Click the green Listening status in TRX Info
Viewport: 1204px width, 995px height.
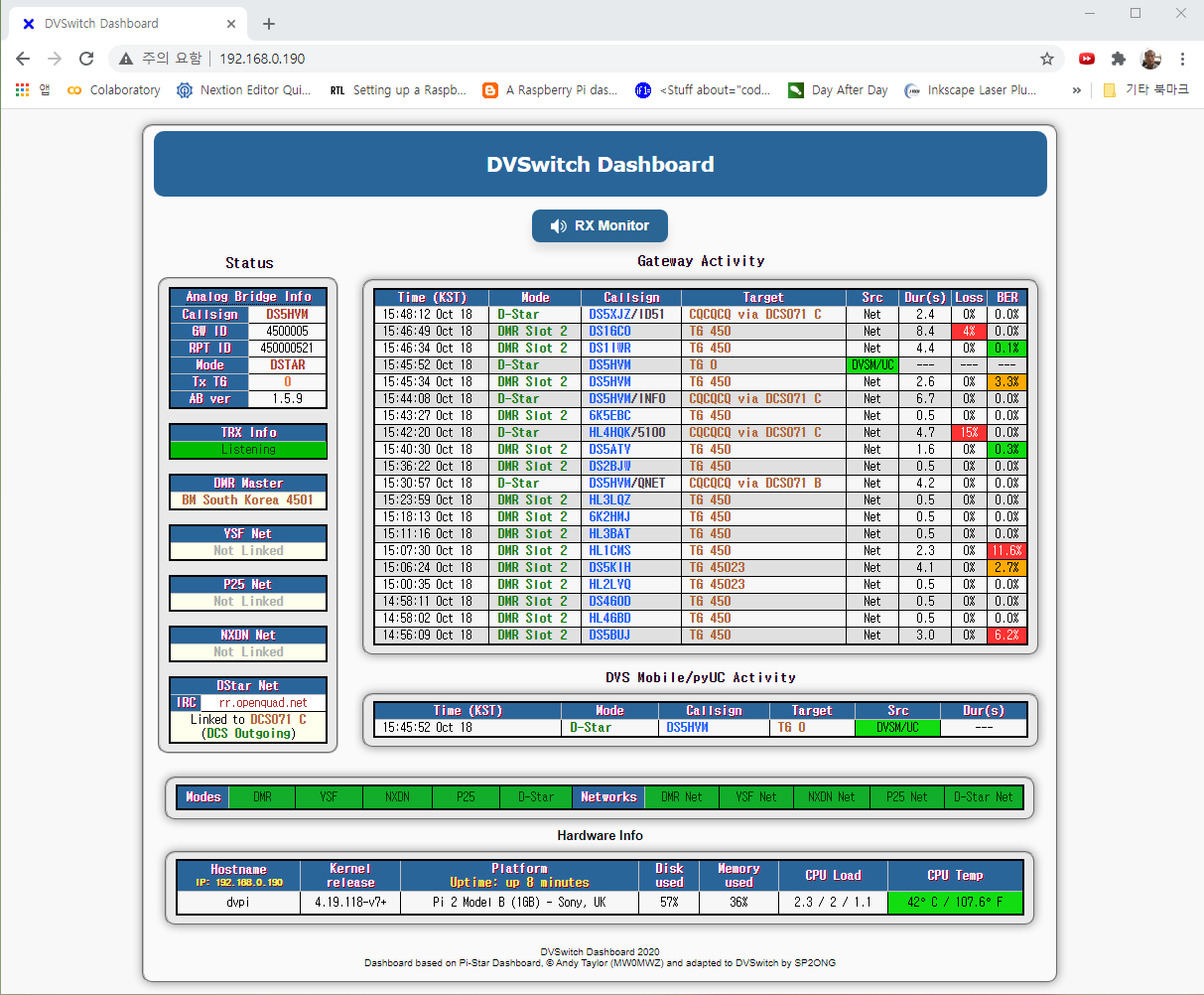(x=248, y=450)
